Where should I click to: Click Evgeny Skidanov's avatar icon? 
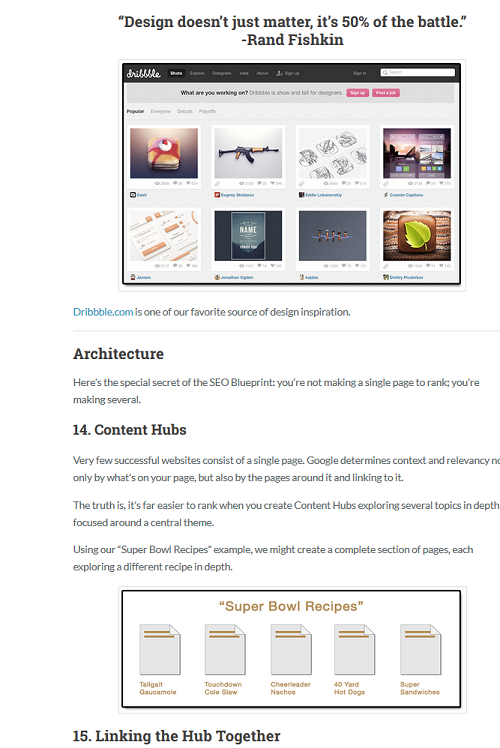[217, 195]
